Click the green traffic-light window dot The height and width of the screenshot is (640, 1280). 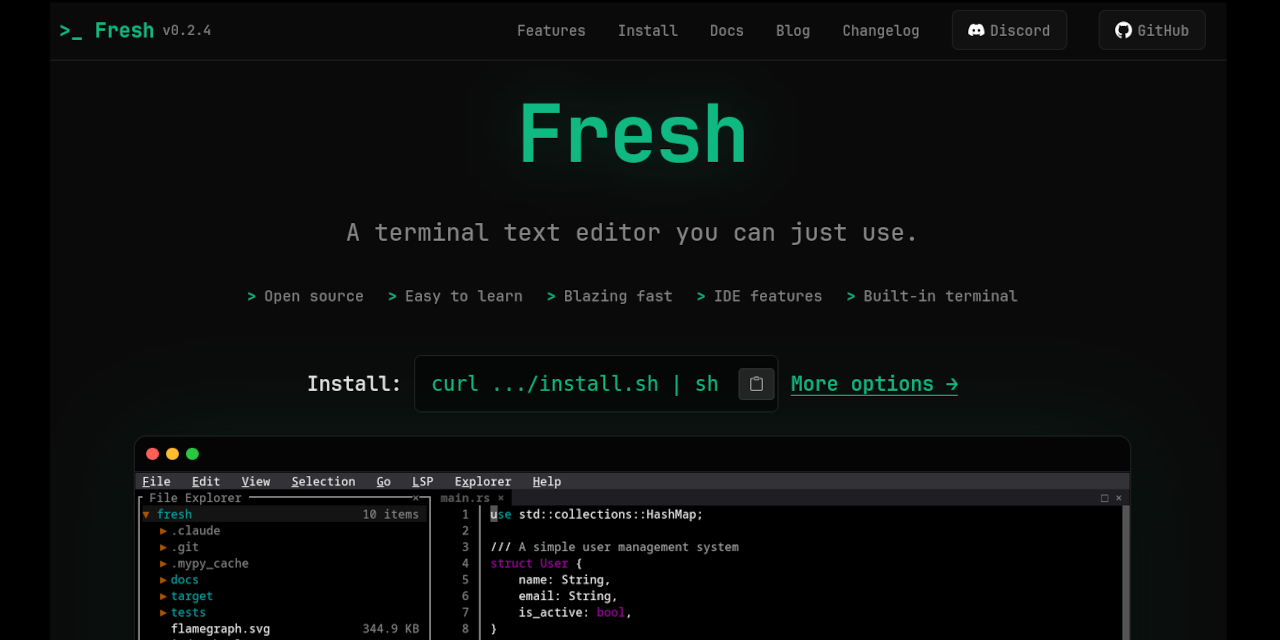click(x=192, y=454)
